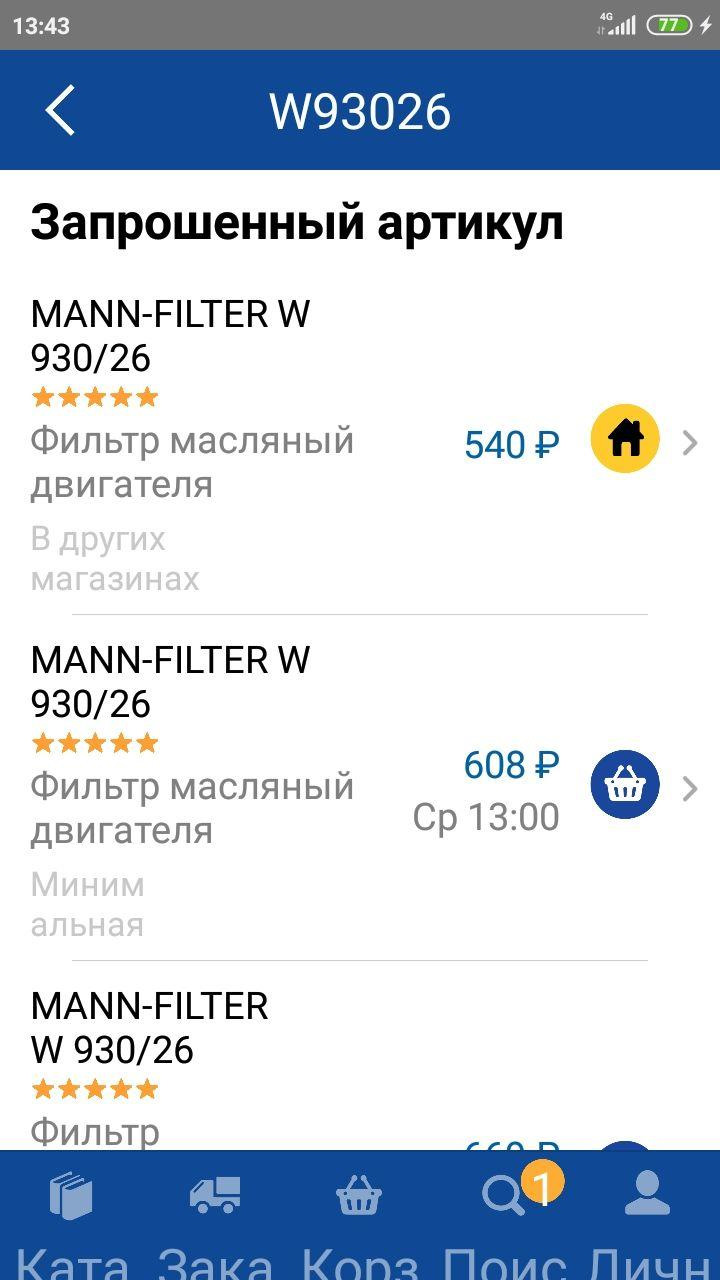
Task: Tap the orange search badge showing 1
Action: coord(542,1186)
